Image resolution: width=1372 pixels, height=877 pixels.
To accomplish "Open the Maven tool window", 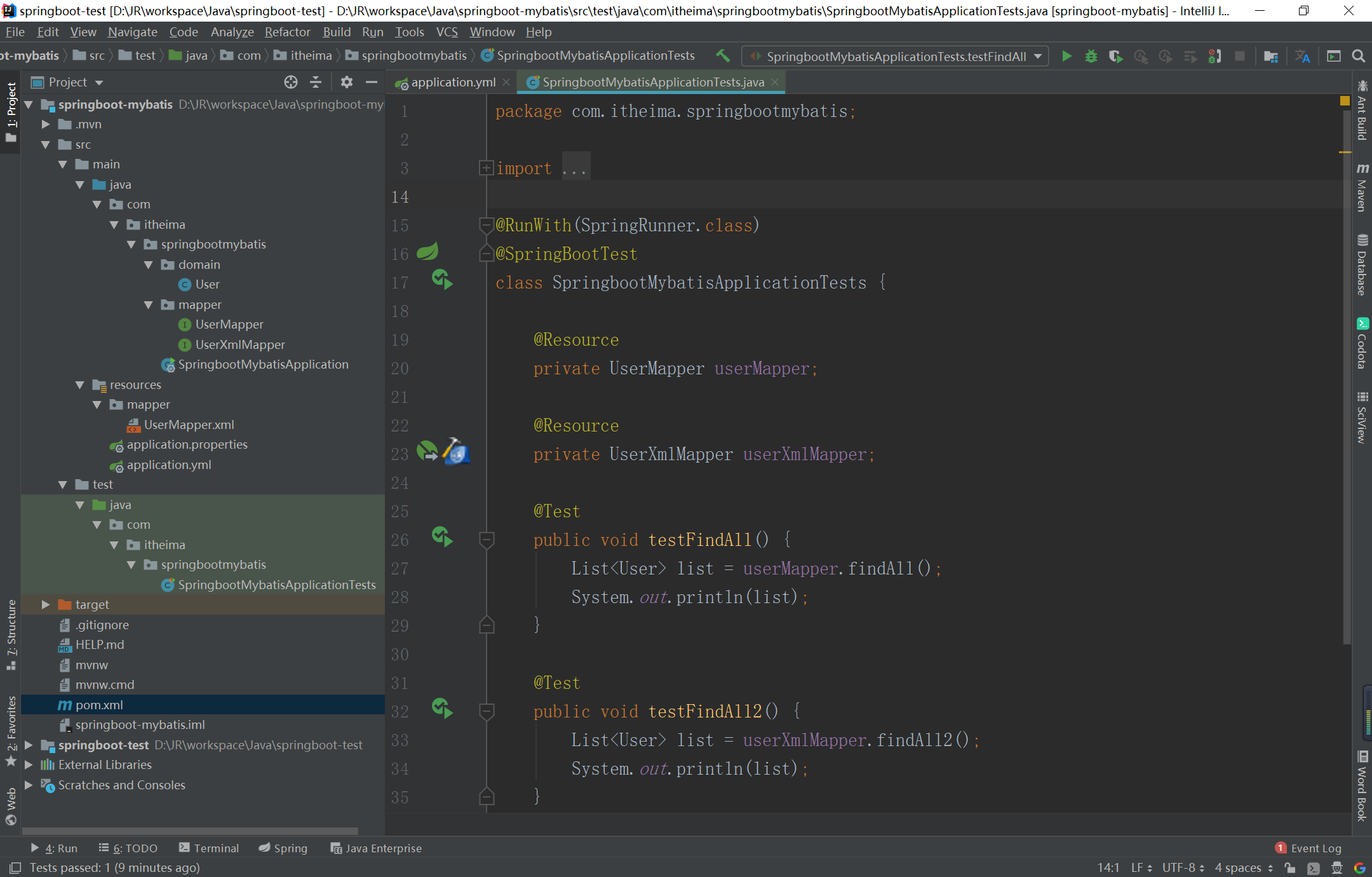I will click(1362, 187).
